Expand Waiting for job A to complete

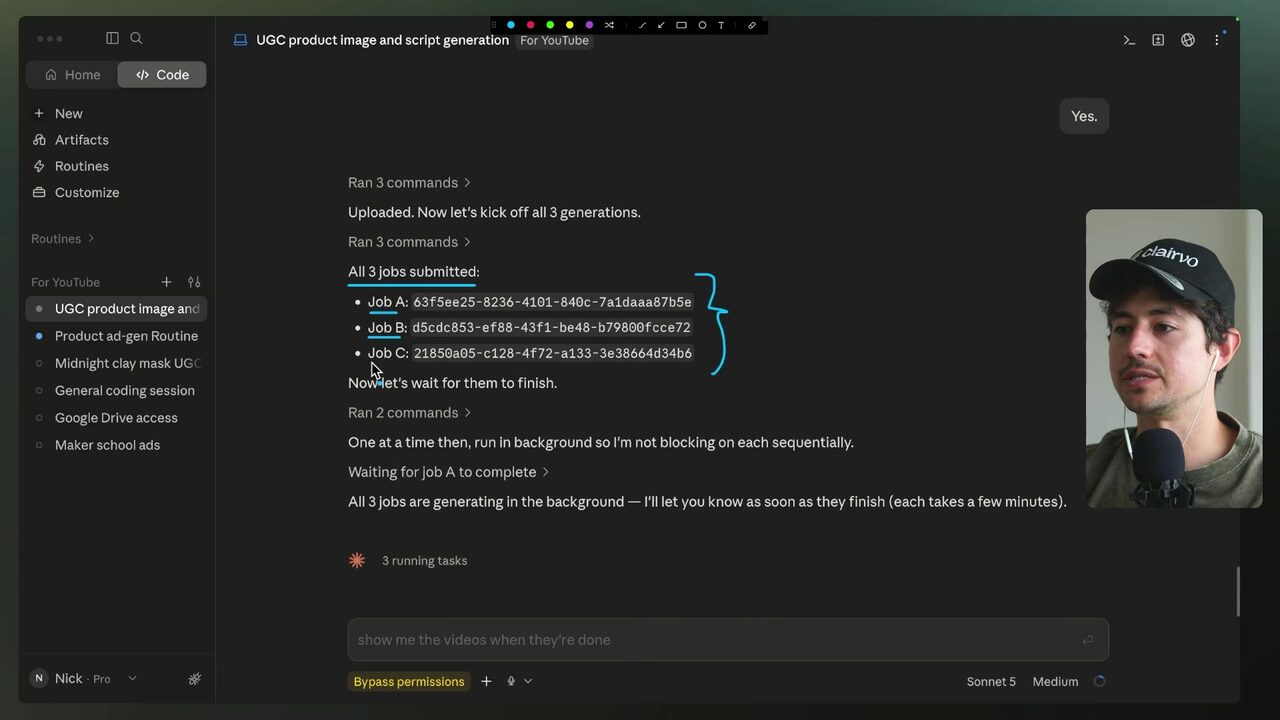pyautogui.click(x=449, y=472)
